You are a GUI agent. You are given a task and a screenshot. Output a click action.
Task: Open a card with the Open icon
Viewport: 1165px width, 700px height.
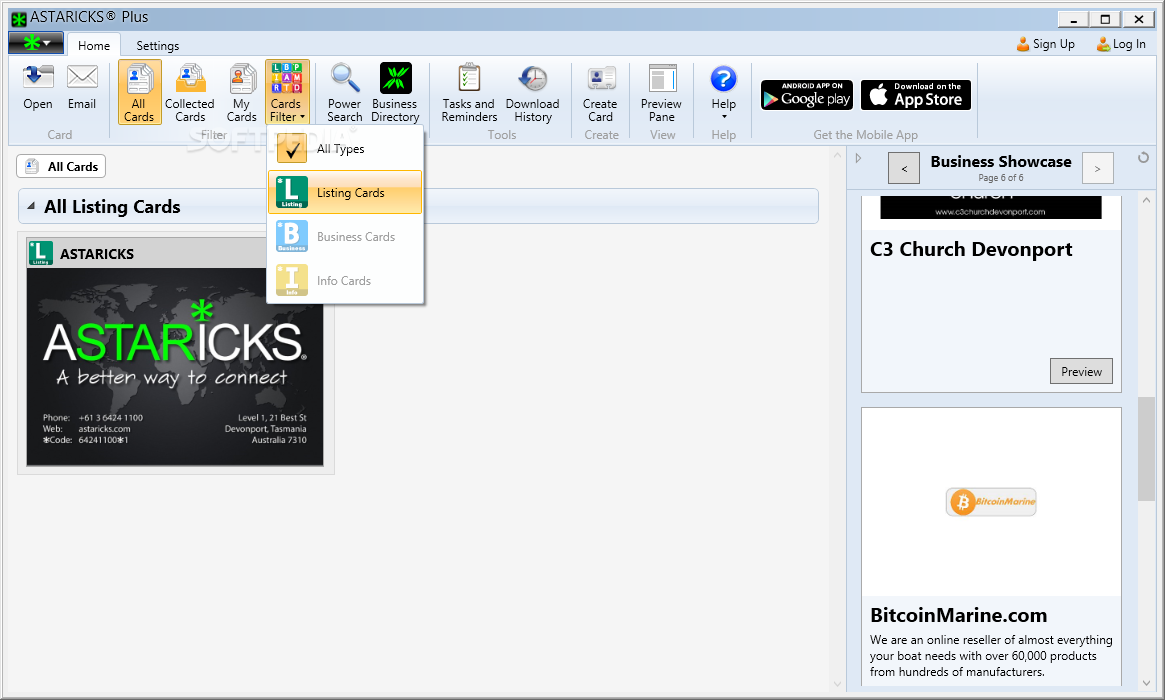pos(38,89)
